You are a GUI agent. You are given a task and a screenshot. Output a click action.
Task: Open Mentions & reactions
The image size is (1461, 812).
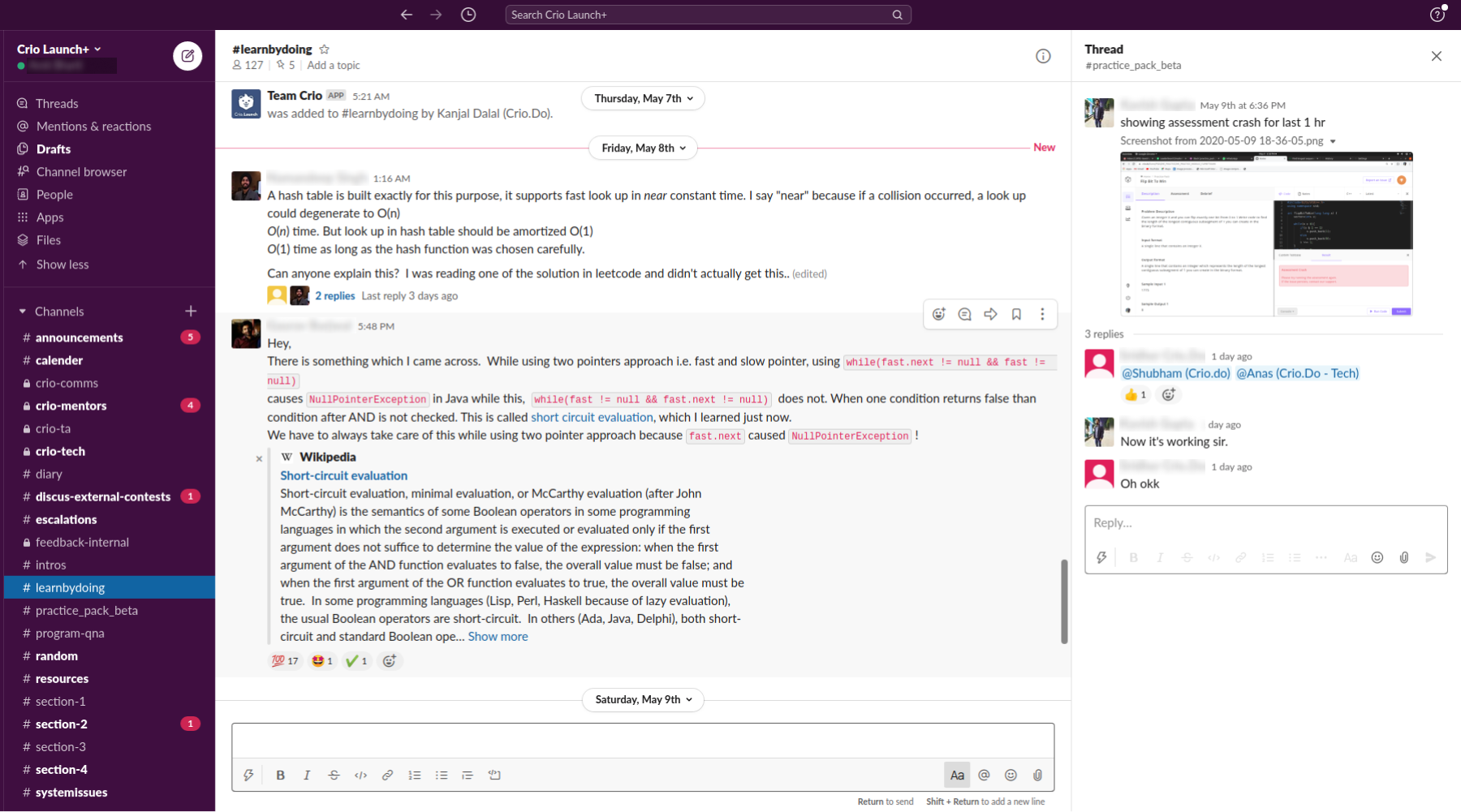[93, 127]
